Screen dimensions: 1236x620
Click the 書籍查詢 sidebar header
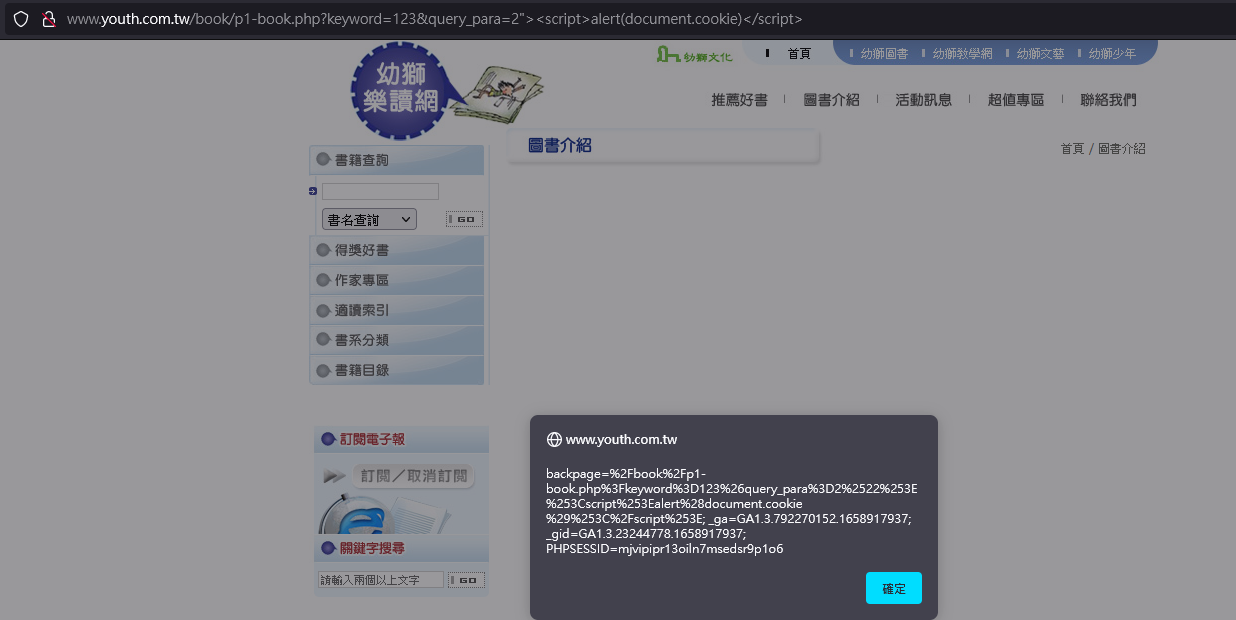[x=397, y=160]
